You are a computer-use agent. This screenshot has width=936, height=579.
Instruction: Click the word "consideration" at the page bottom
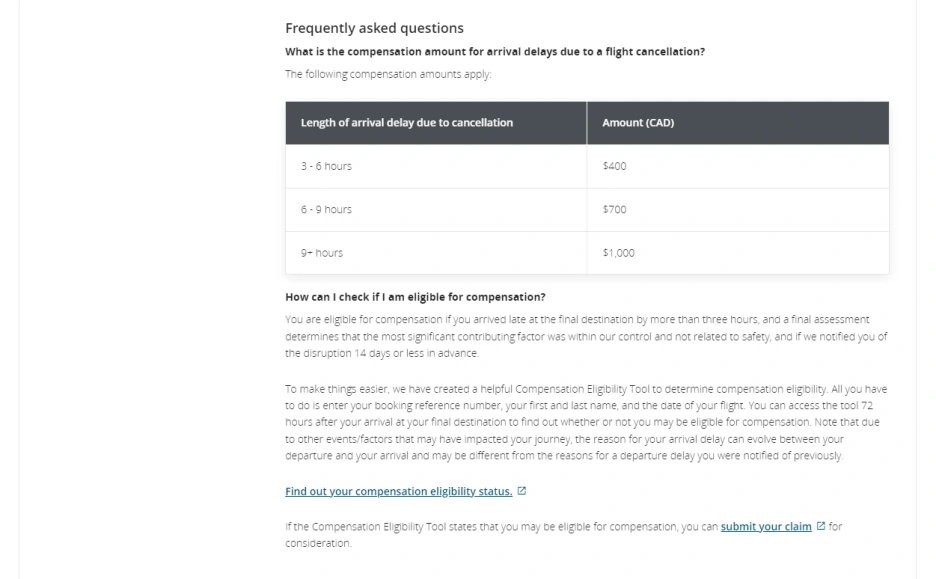318,543
